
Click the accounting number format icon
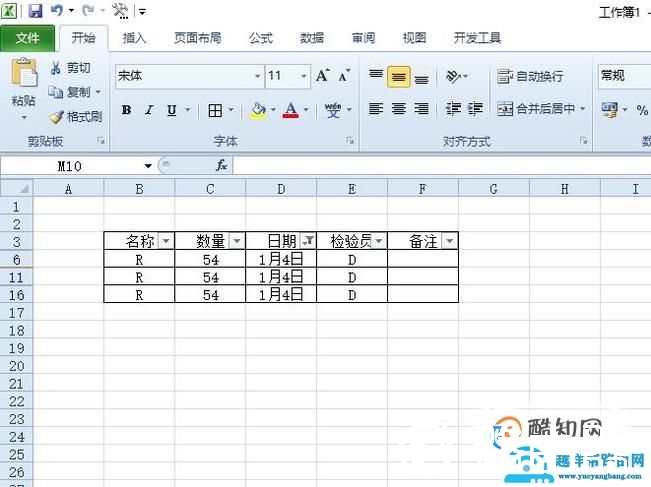(609, 110)
